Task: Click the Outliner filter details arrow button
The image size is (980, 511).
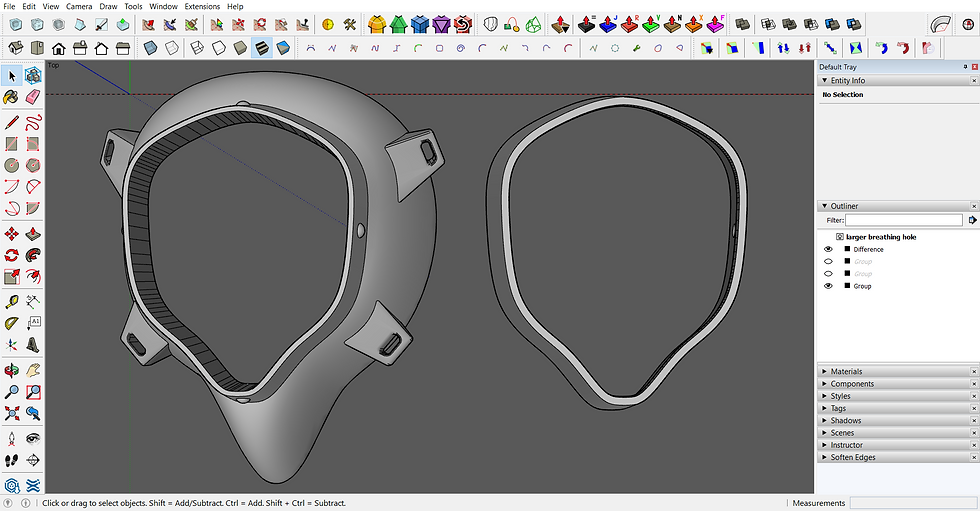Action: click(x=972, y=220)
